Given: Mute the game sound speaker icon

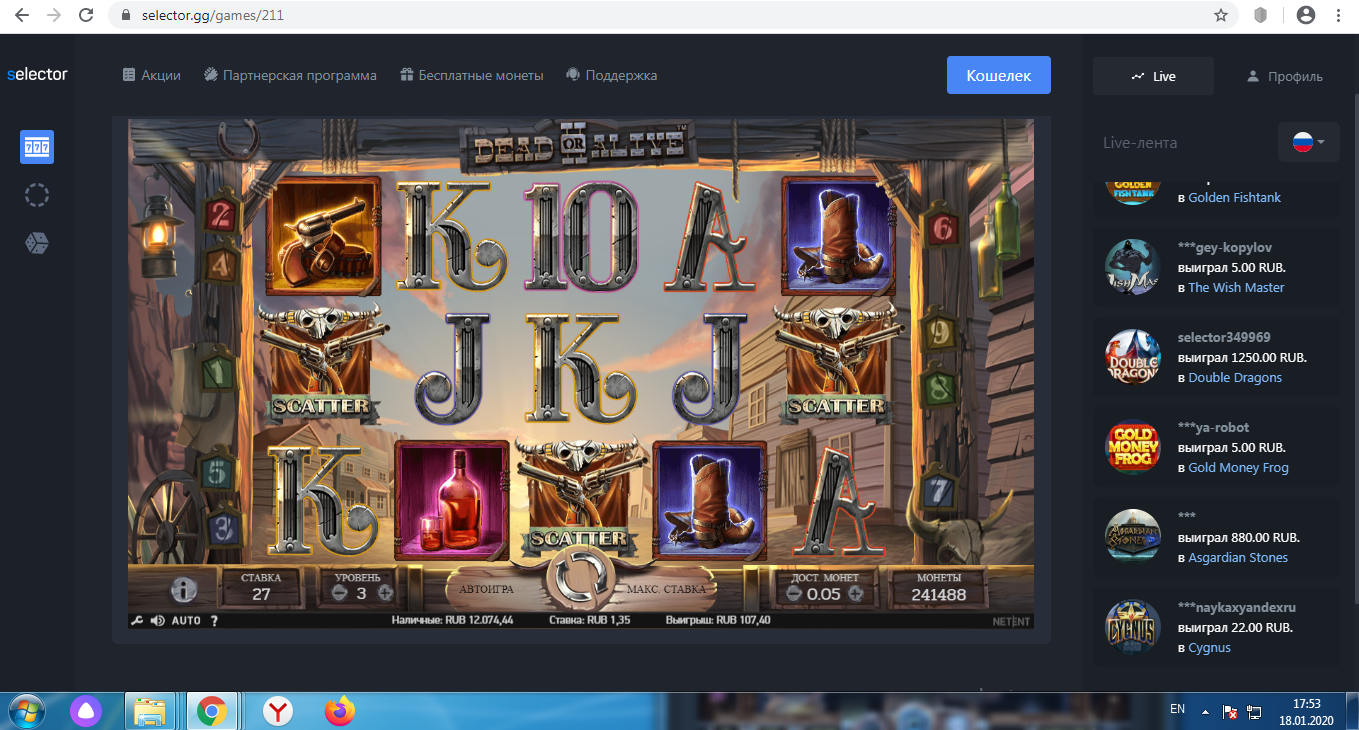Looking at the screenshot, I should click(x=157, y=621).
